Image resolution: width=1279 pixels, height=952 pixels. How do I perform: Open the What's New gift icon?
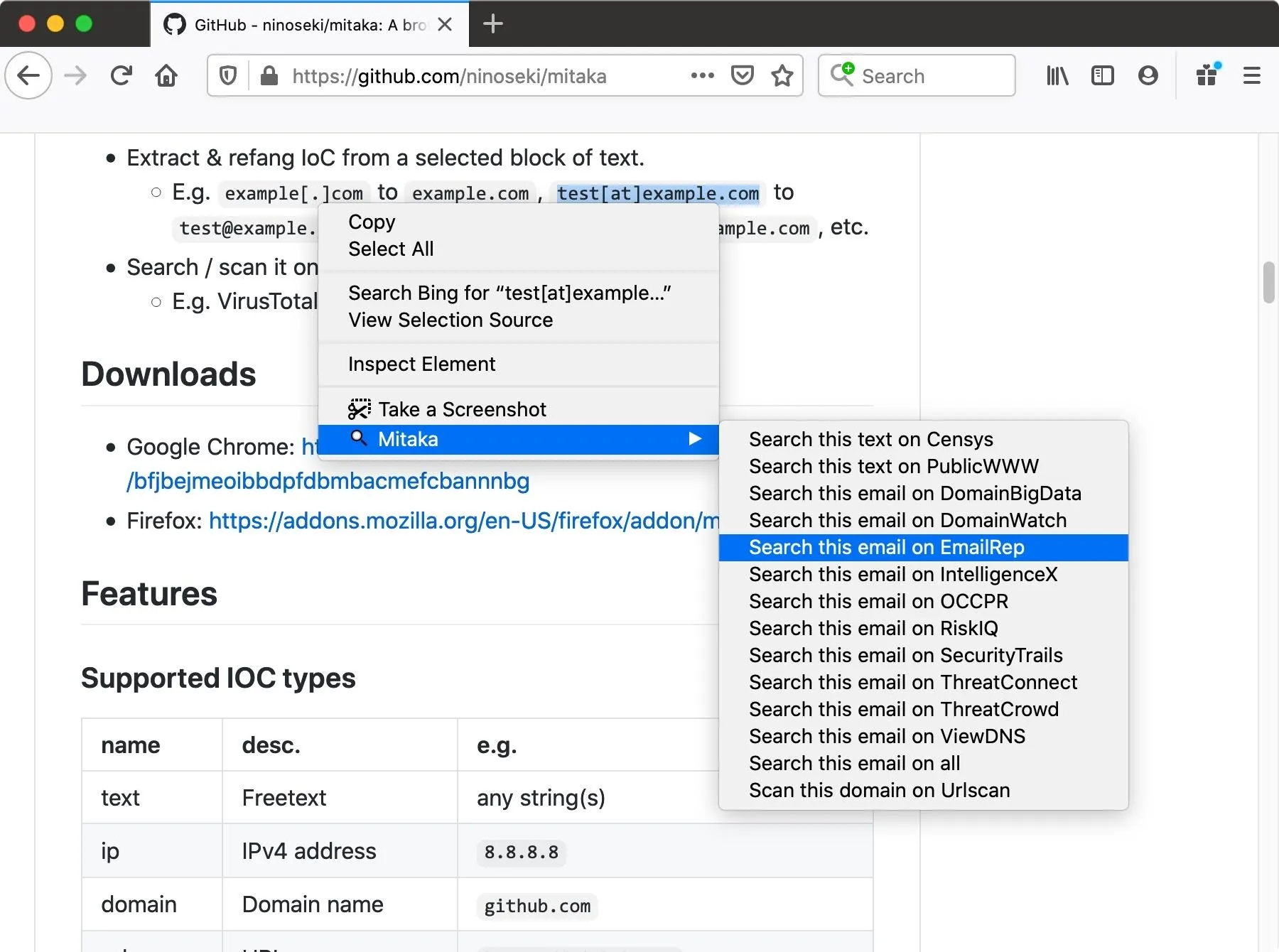point(1208,74)
